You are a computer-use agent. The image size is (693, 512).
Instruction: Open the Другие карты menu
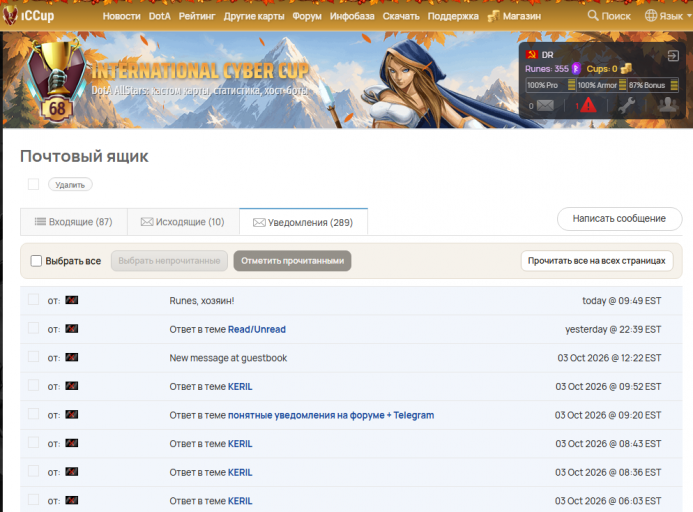[x=254, y=16]
